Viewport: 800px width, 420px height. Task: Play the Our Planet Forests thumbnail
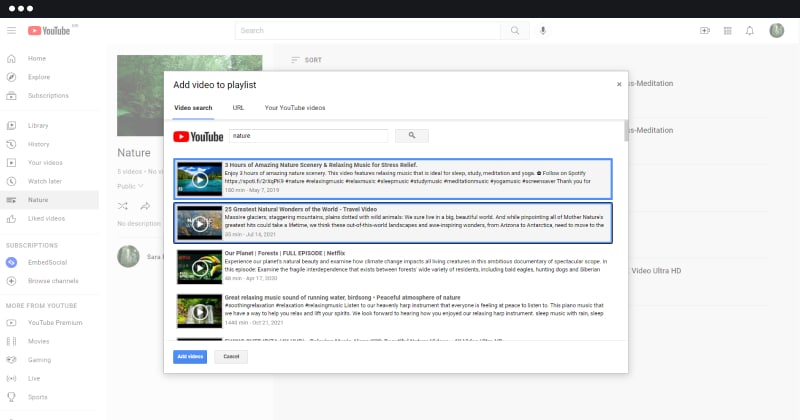(199, 267)
